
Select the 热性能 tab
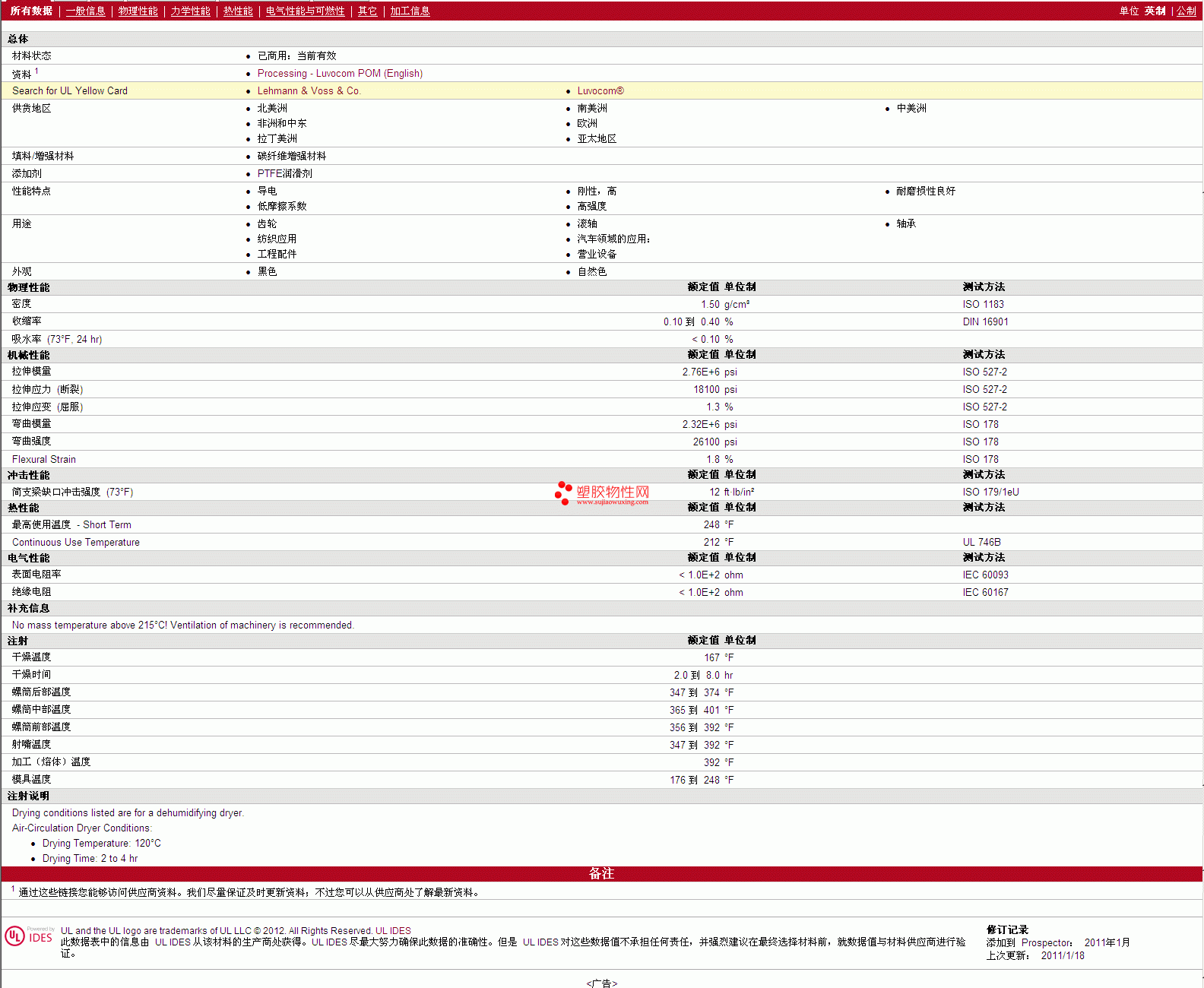[238, 11]
